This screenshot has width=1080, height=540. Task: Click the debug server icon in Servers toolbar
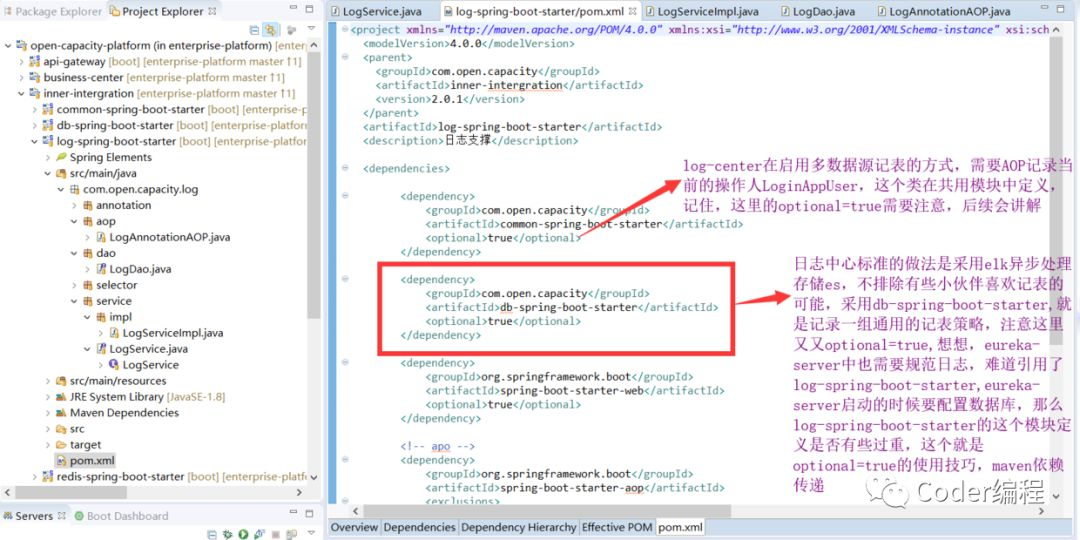228,534
